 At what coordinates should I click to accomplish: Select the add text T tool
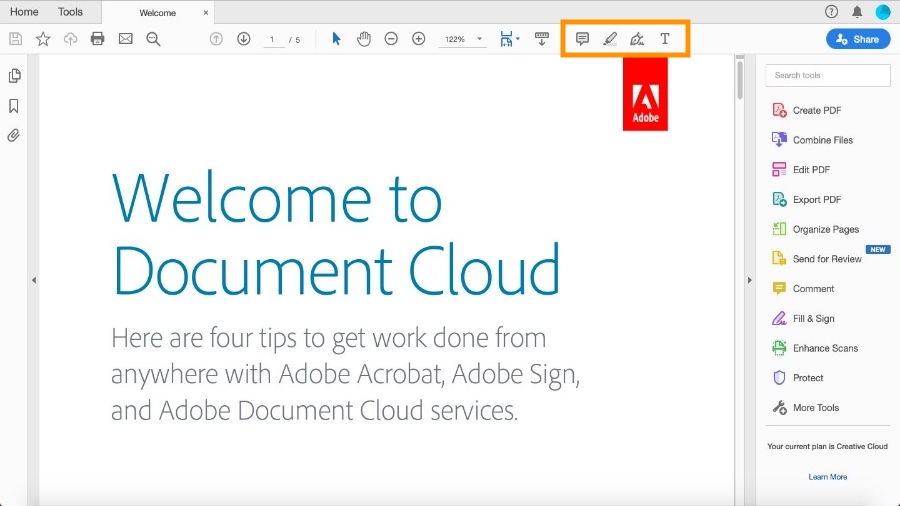tap(665, 39)
